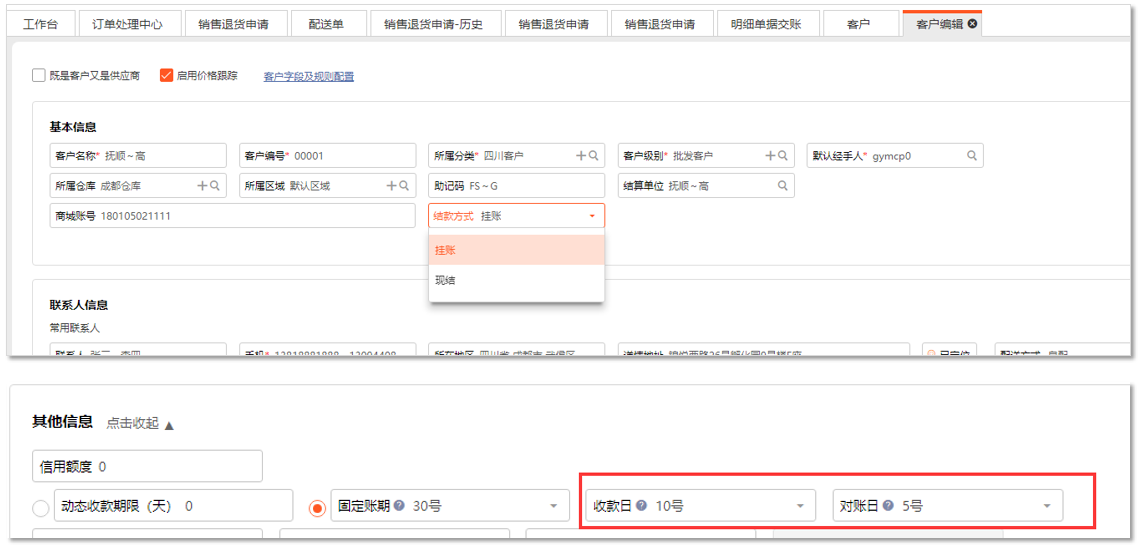The width and height of the screenshot is (1141, 546).
Task: Click the 商城账号 input field
Action: [233, 216]
